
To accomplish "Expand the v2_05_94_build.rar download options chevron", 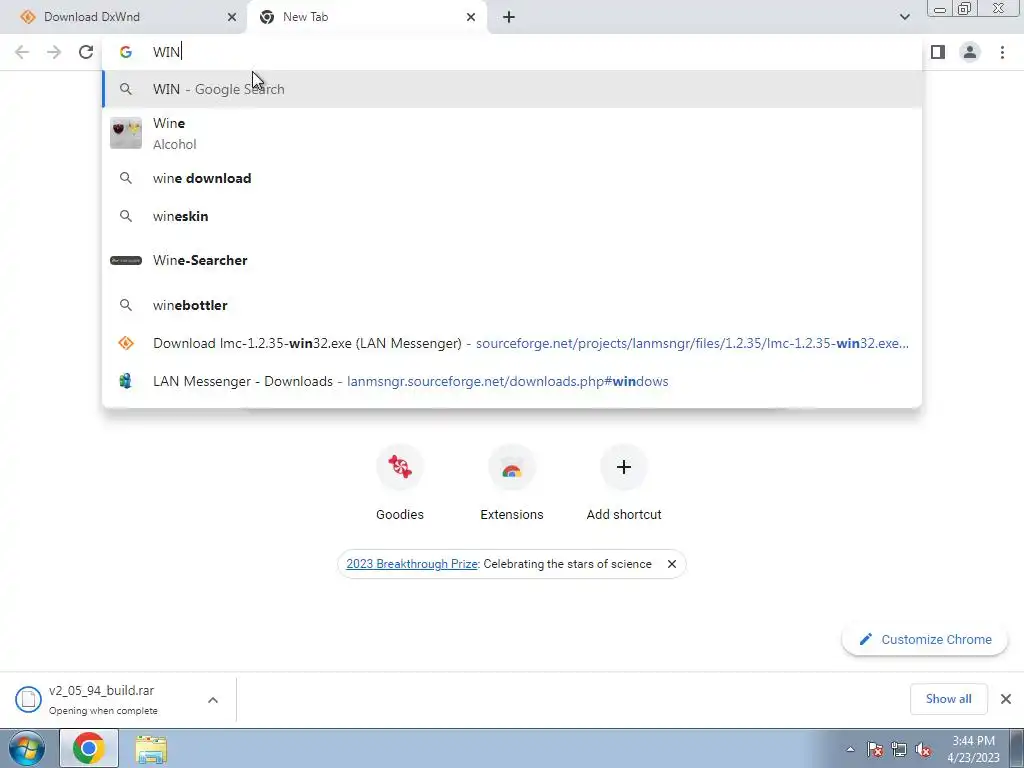I will coord(213,700).
